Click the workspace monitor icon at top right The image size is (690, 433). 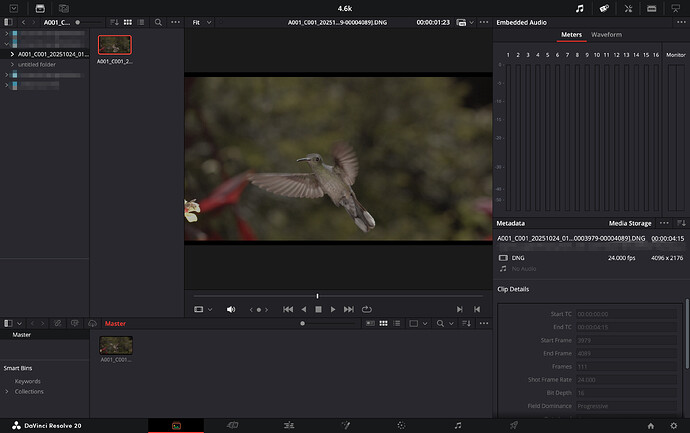pos(675,8)
